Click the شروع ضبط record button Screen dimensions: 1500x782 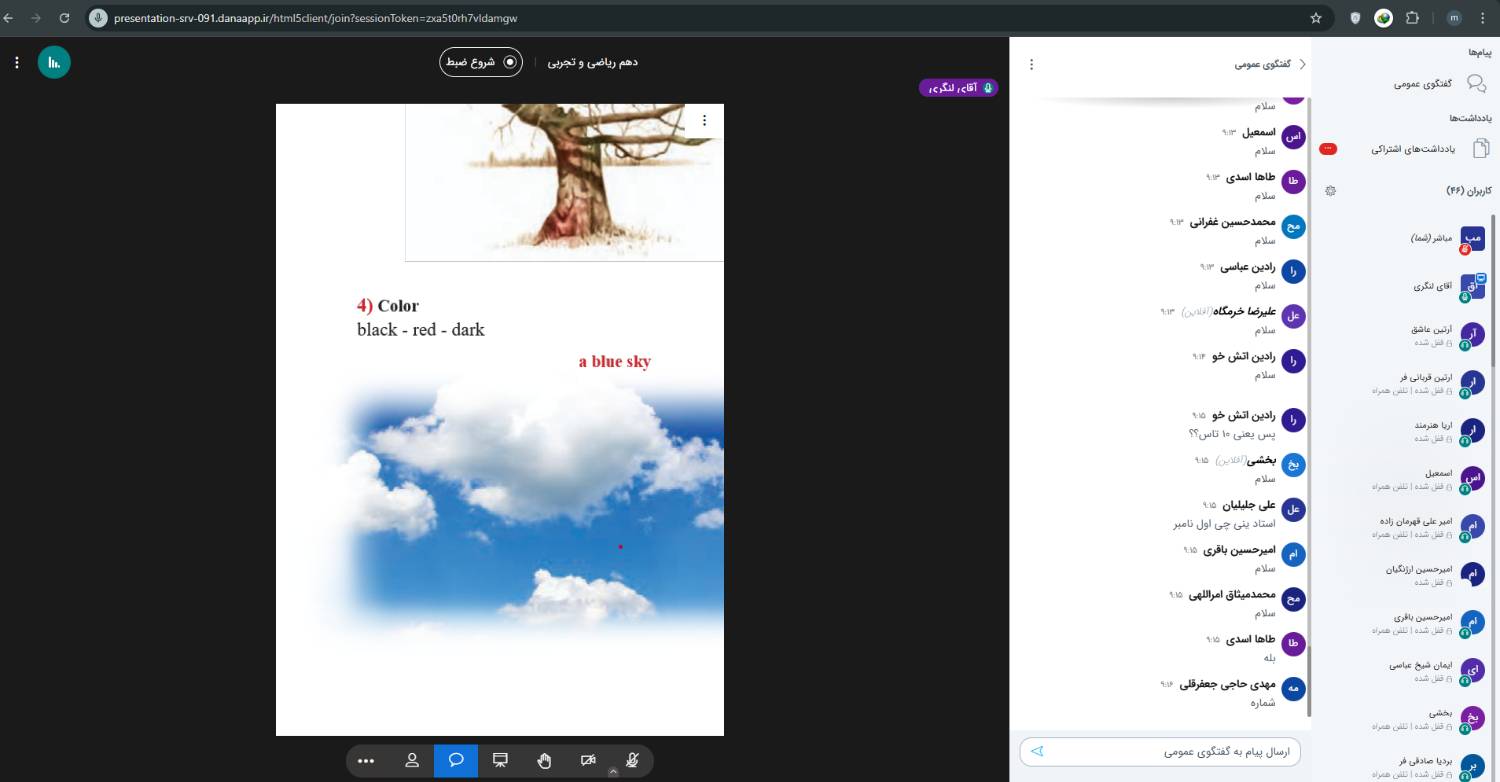pos(481,62)
